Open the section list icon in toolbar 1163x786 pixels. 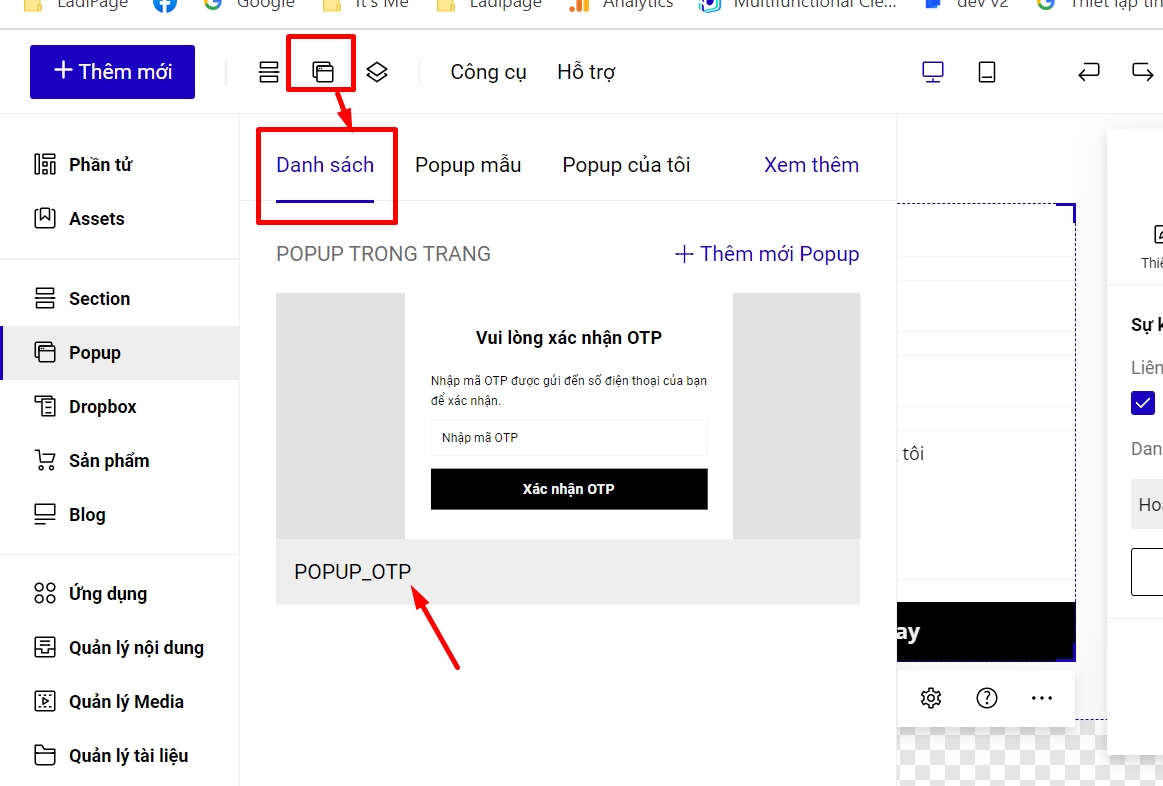[269, 72]
